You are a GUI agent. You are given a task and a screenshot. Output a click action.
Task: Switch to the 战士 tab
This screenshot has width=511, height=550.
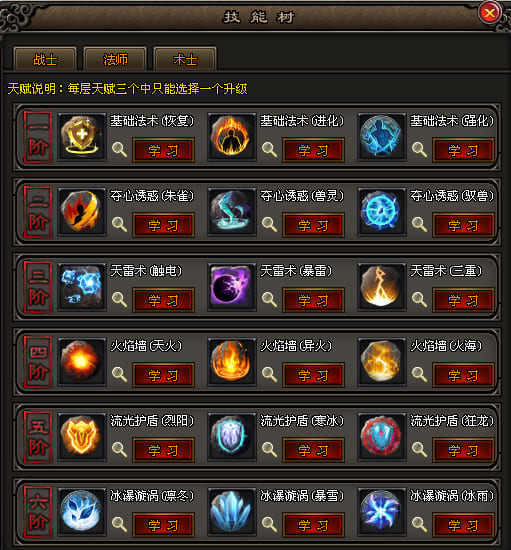45,59
